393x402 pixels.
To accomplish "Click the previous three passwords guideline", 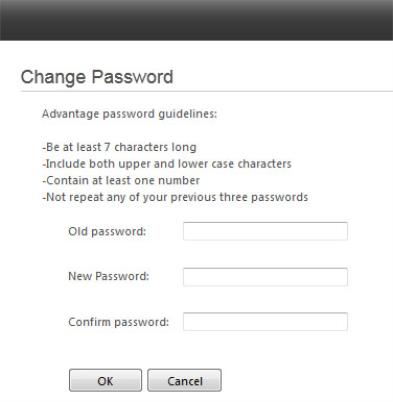I will click(x=175, y=197).
